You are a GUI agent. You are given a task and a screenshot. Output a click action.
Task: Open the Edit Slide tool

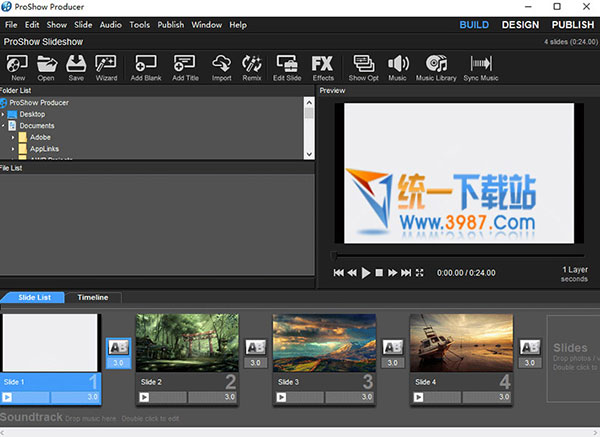[x=287, y=68]
